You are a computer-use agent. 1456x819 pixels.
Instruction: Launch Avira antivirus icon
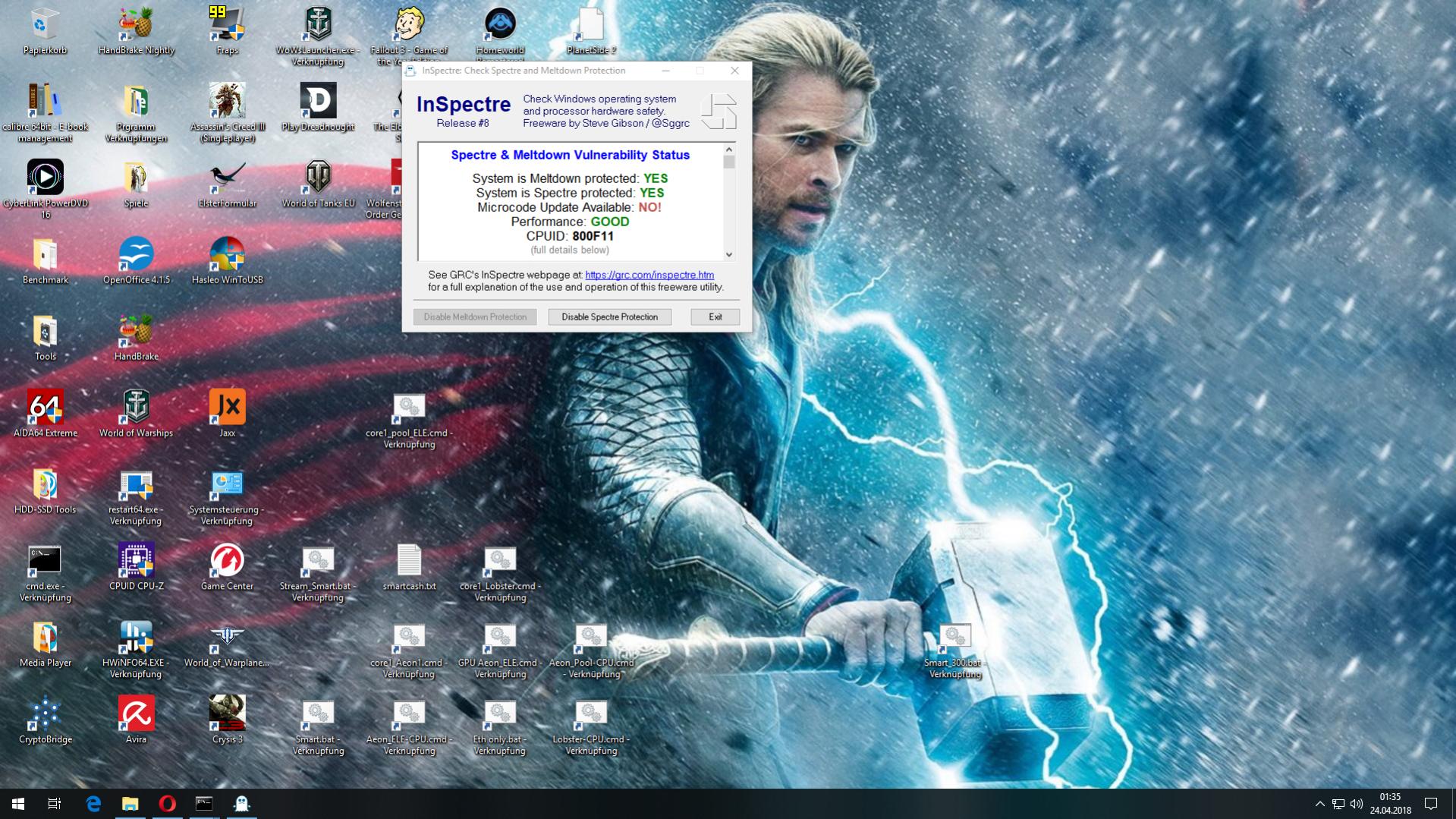click(x=136, y=720)
